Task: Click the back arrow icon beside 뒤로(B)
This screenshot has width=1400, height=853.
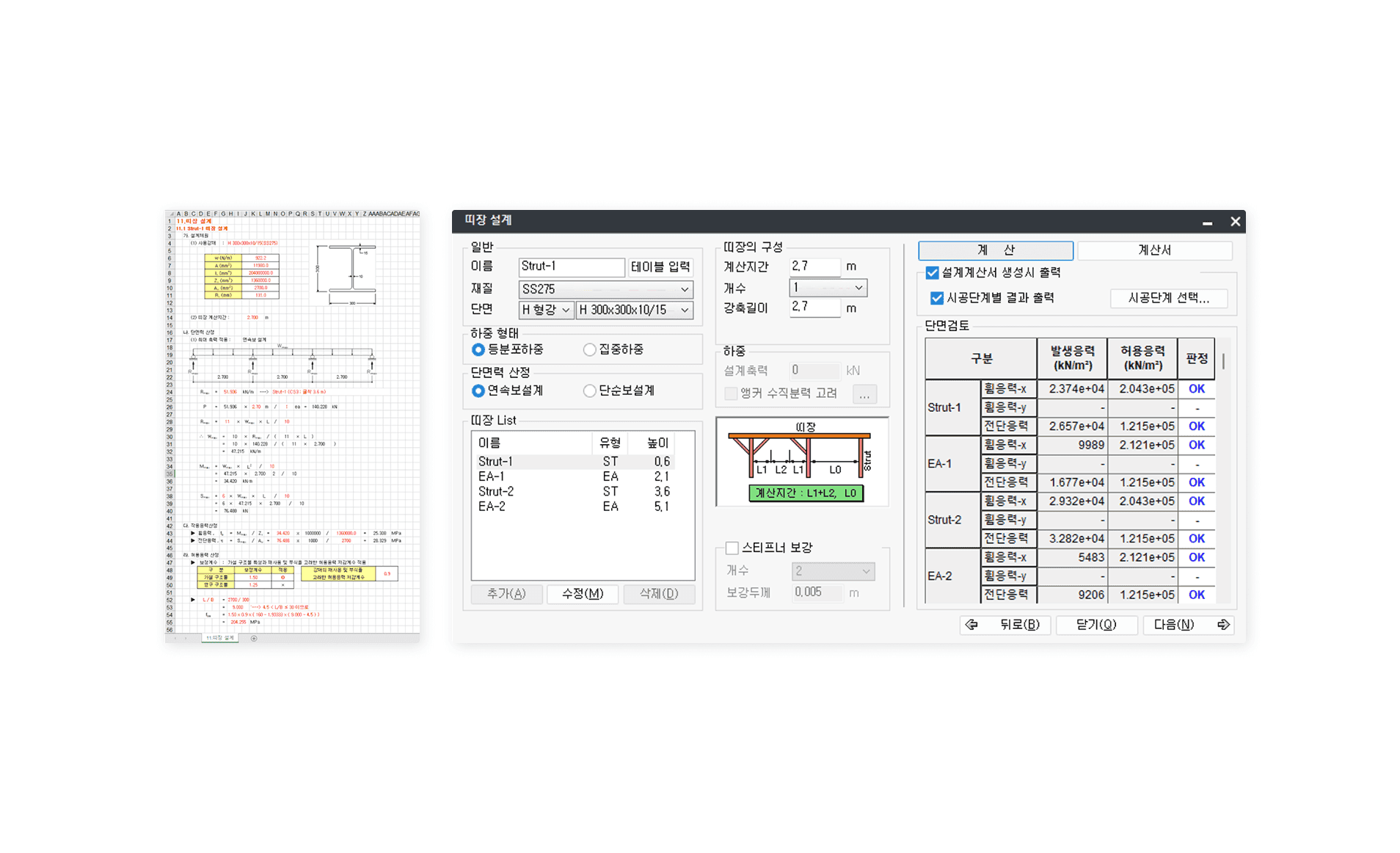Action: (x=971, y=625)
